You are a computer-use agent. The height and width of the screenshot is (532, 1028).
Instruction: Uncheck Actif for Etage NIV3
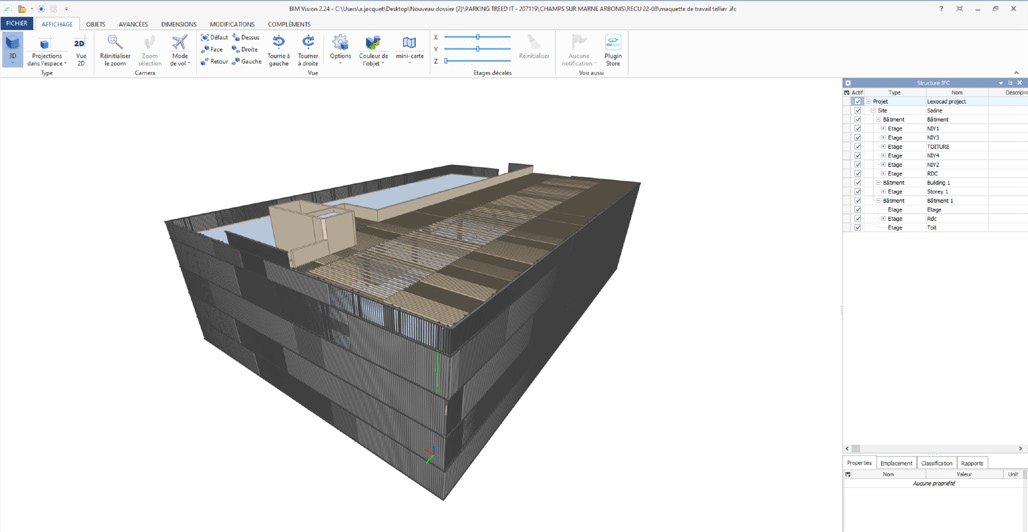858,138
